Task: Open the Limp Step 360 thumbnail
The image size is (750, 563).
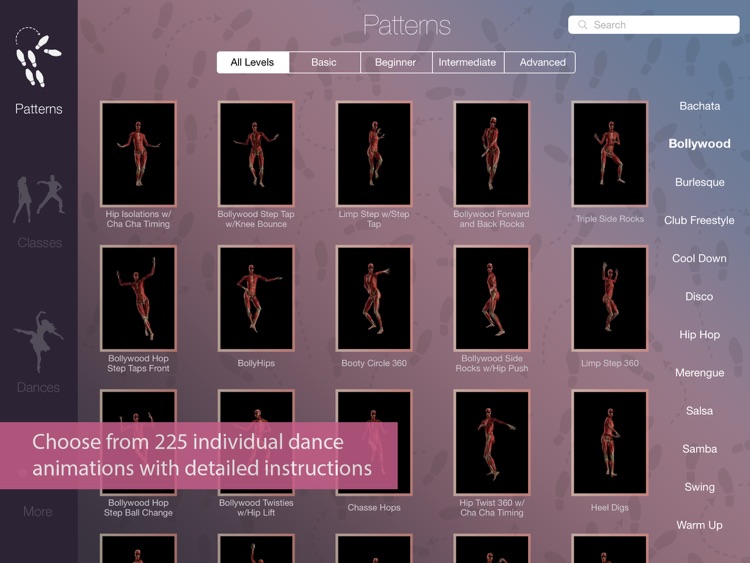Action: tap(610, 298)
